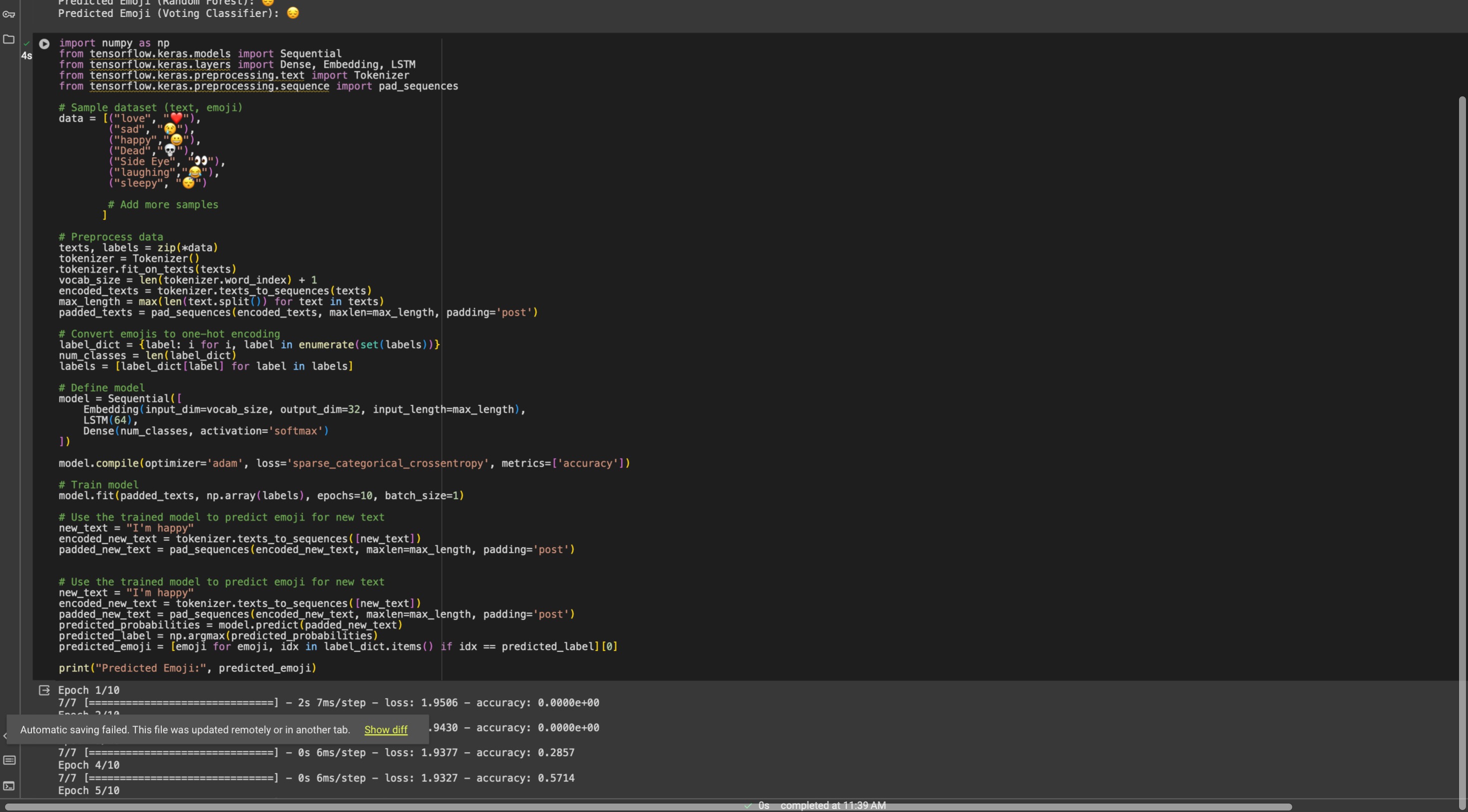
Task: Click the tensorflow.keras.models import link
Action: point(162,53)
